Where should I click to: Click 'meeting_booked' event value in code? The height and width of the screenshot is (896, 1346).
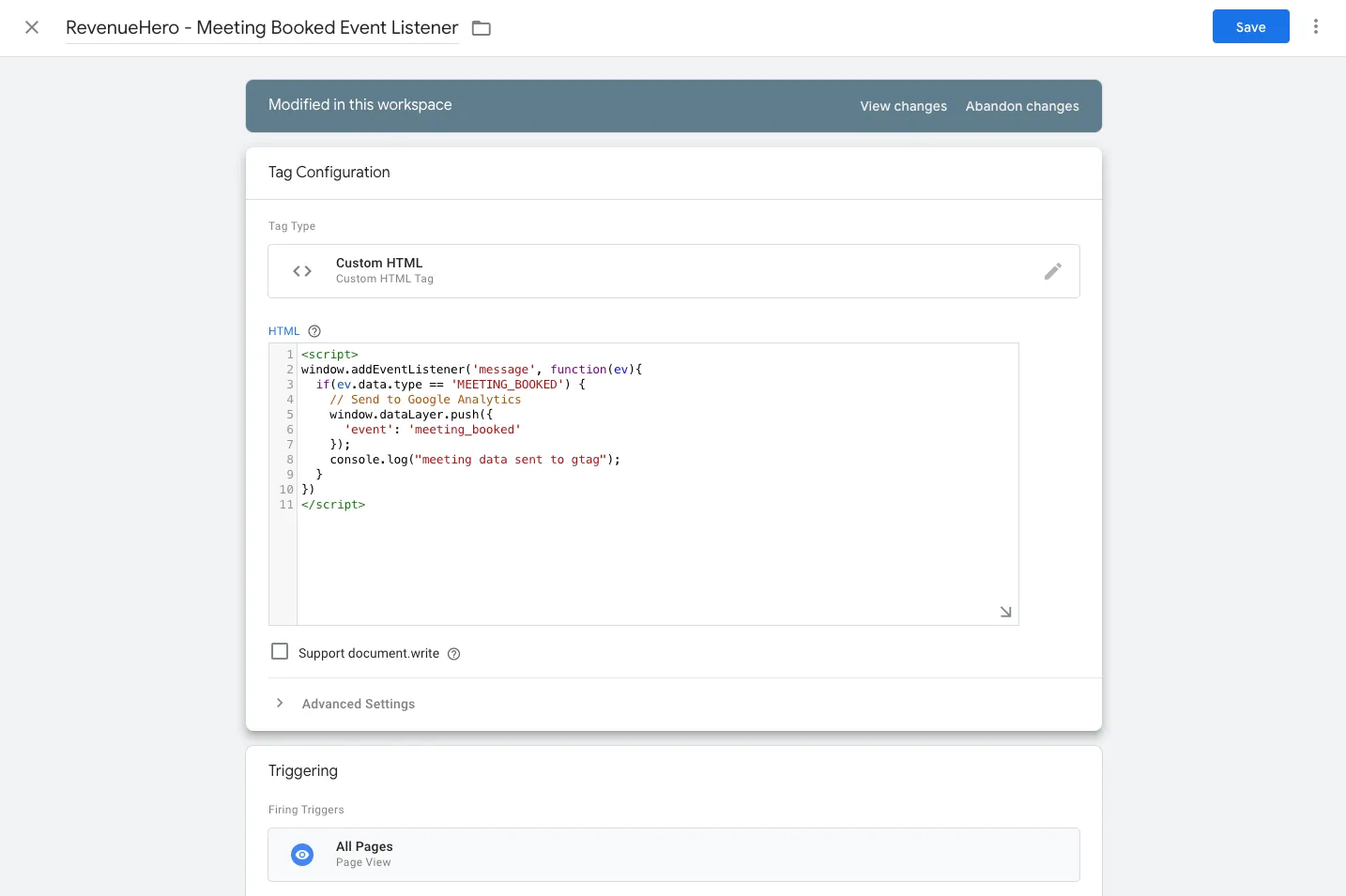465,430
